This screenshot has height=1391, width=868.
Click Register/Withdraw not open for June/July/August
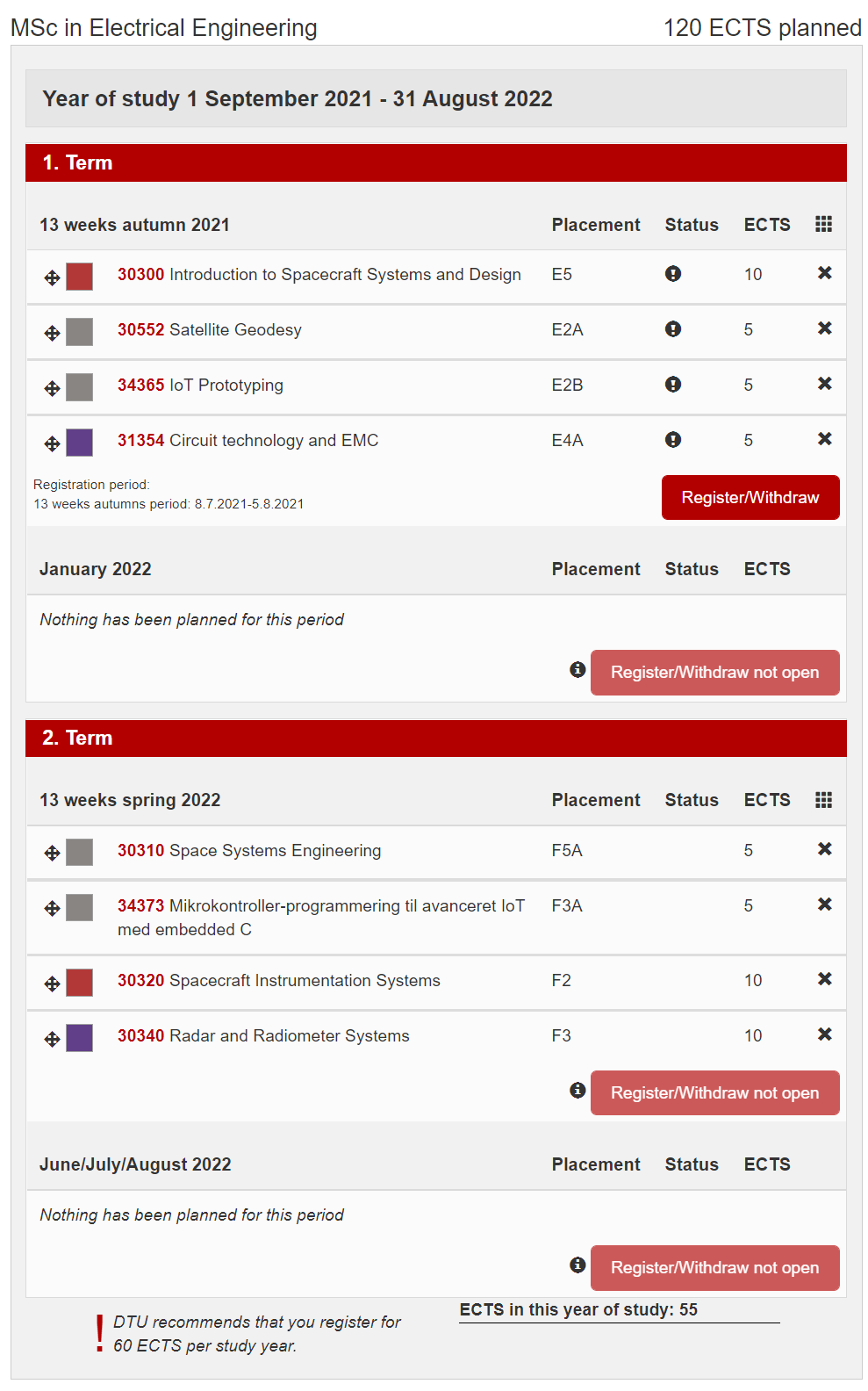(x=714, y=1267)
